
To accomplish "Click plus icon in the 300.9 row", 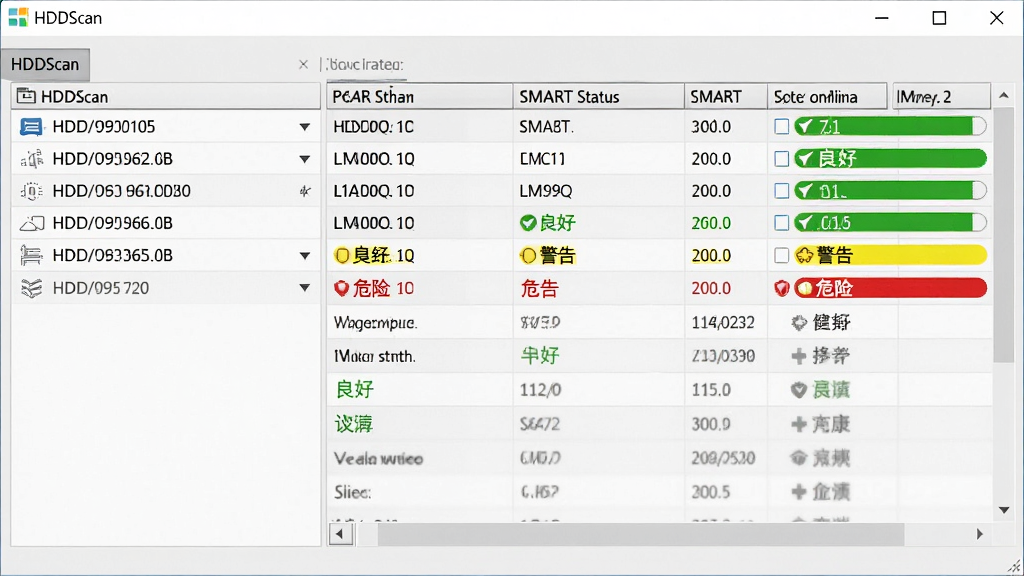I will click(799, 424).
